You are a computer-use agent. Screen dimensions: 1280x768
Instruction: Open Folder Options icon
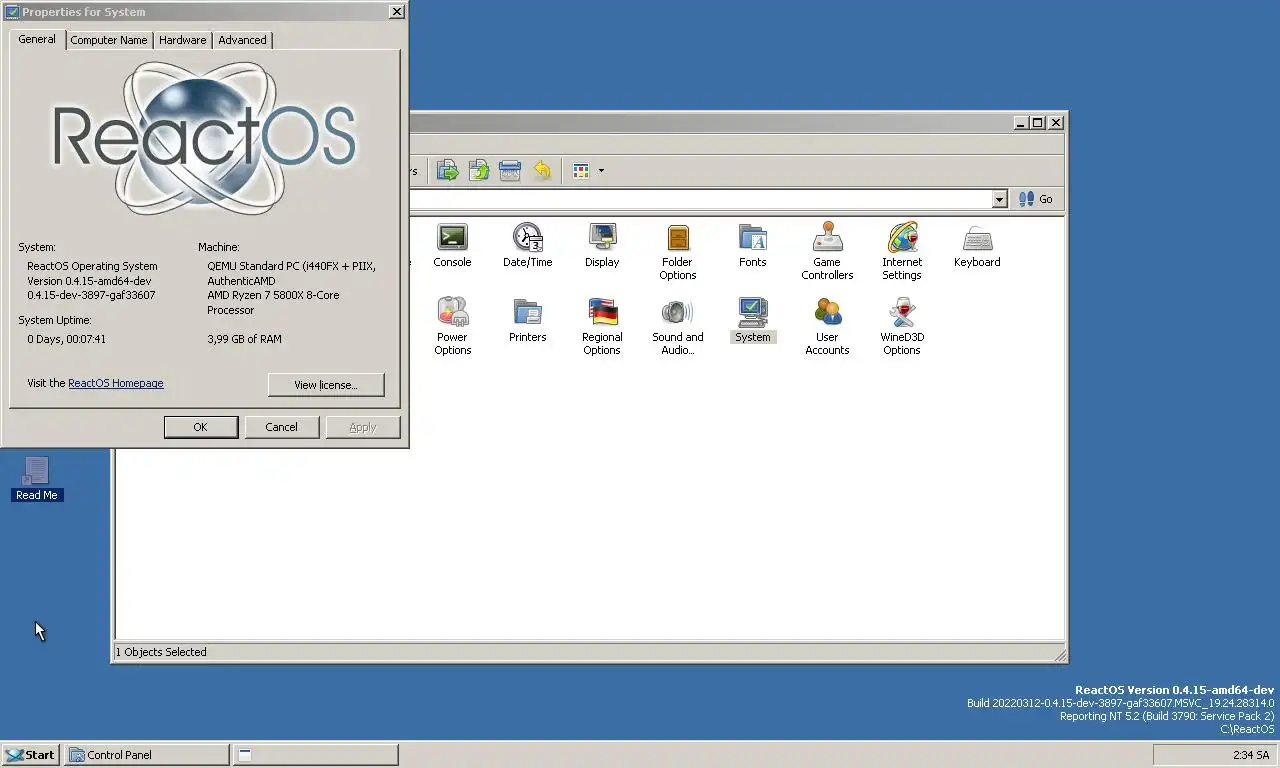[x=677, y=251]
